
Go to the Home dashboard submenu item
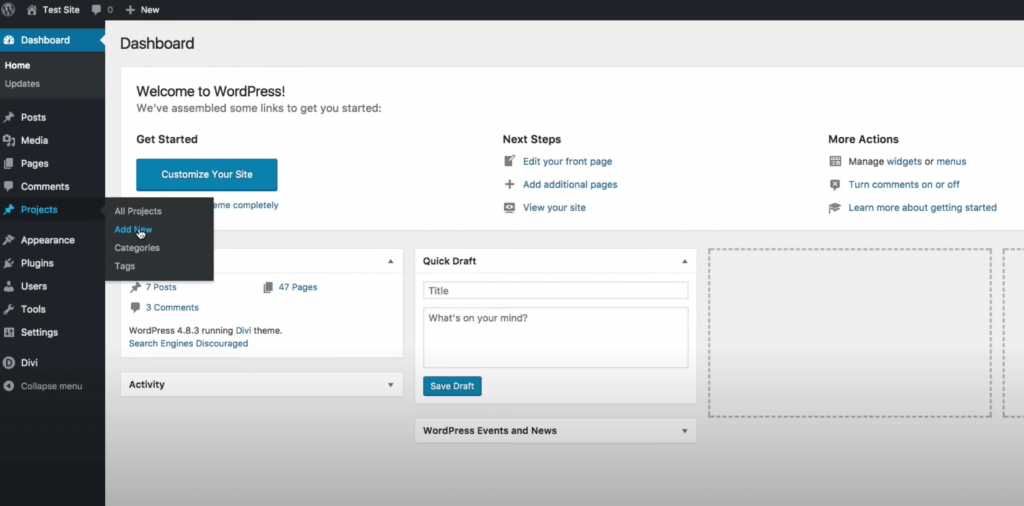point(17,65)
